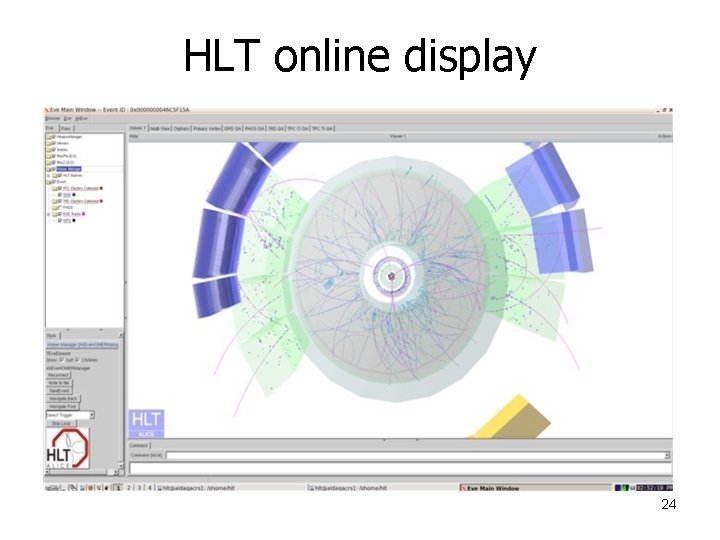720x540 pixels.
Task: Click the PHOS folder icon
Action: coord(54,208)
